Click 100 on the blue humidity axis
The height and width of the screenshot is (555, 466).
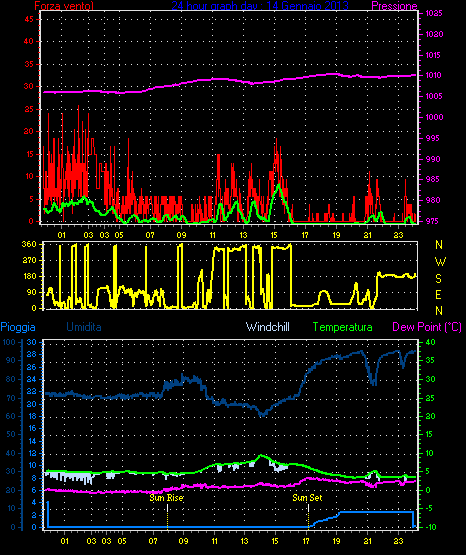pos(9,342)
